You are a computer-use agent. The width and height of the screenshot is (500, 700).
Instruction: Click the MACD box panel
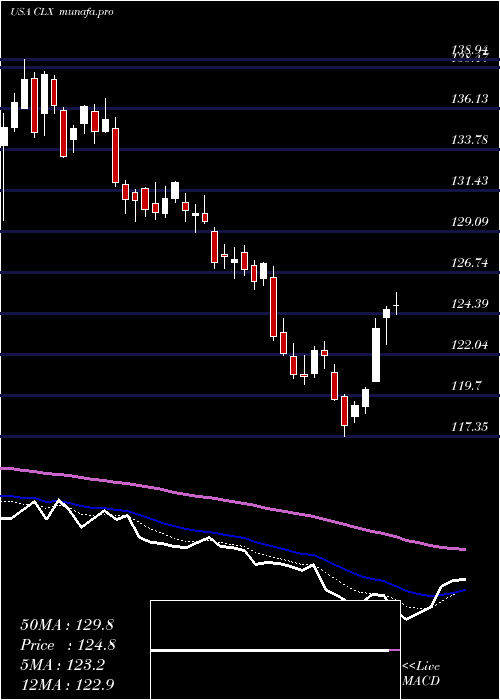(275, 650)
